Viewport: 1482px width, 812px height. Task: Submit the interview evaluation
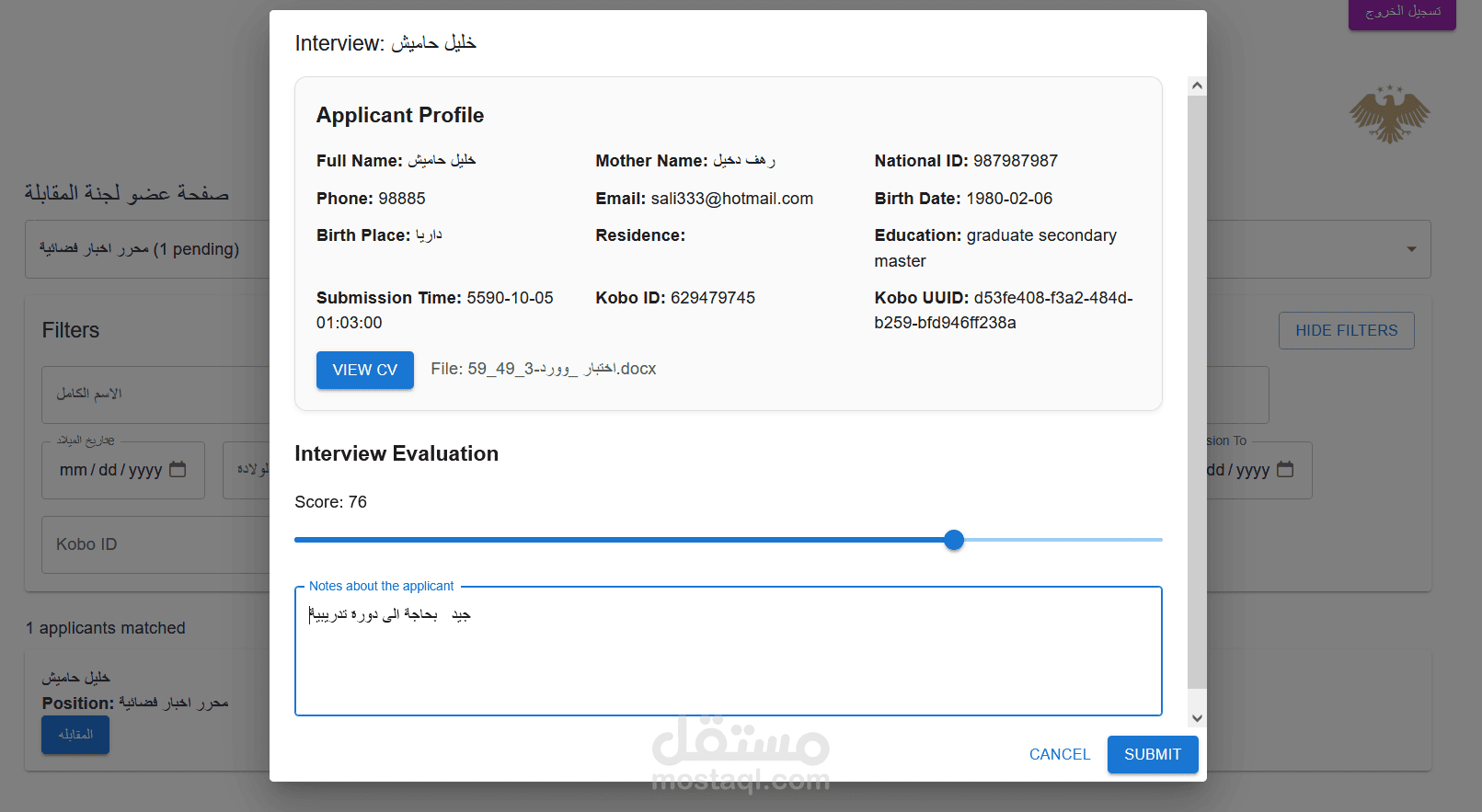[x=1153, y=754]
